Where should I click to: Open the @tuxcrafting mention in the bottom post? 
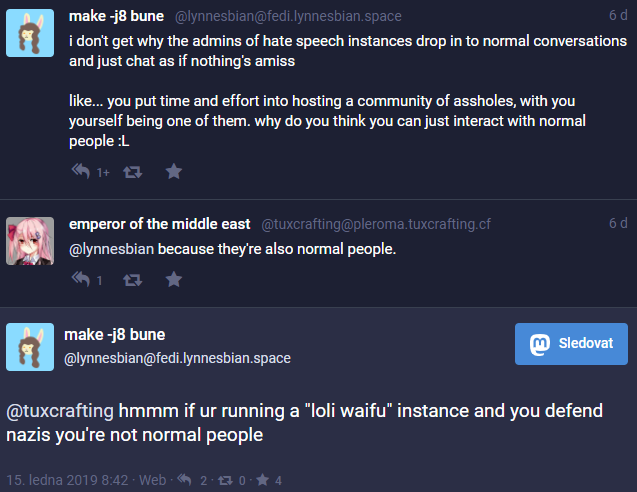(60, 411)
